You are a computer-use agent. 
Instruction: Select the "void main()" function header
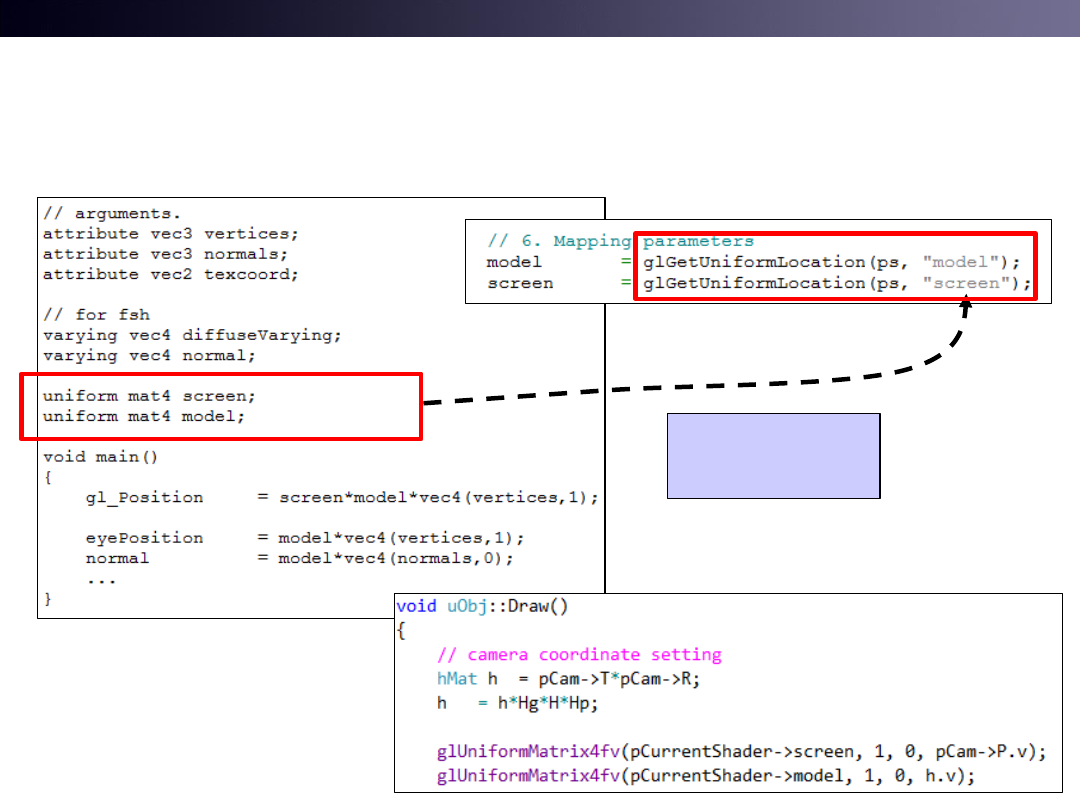pos(100,457)
